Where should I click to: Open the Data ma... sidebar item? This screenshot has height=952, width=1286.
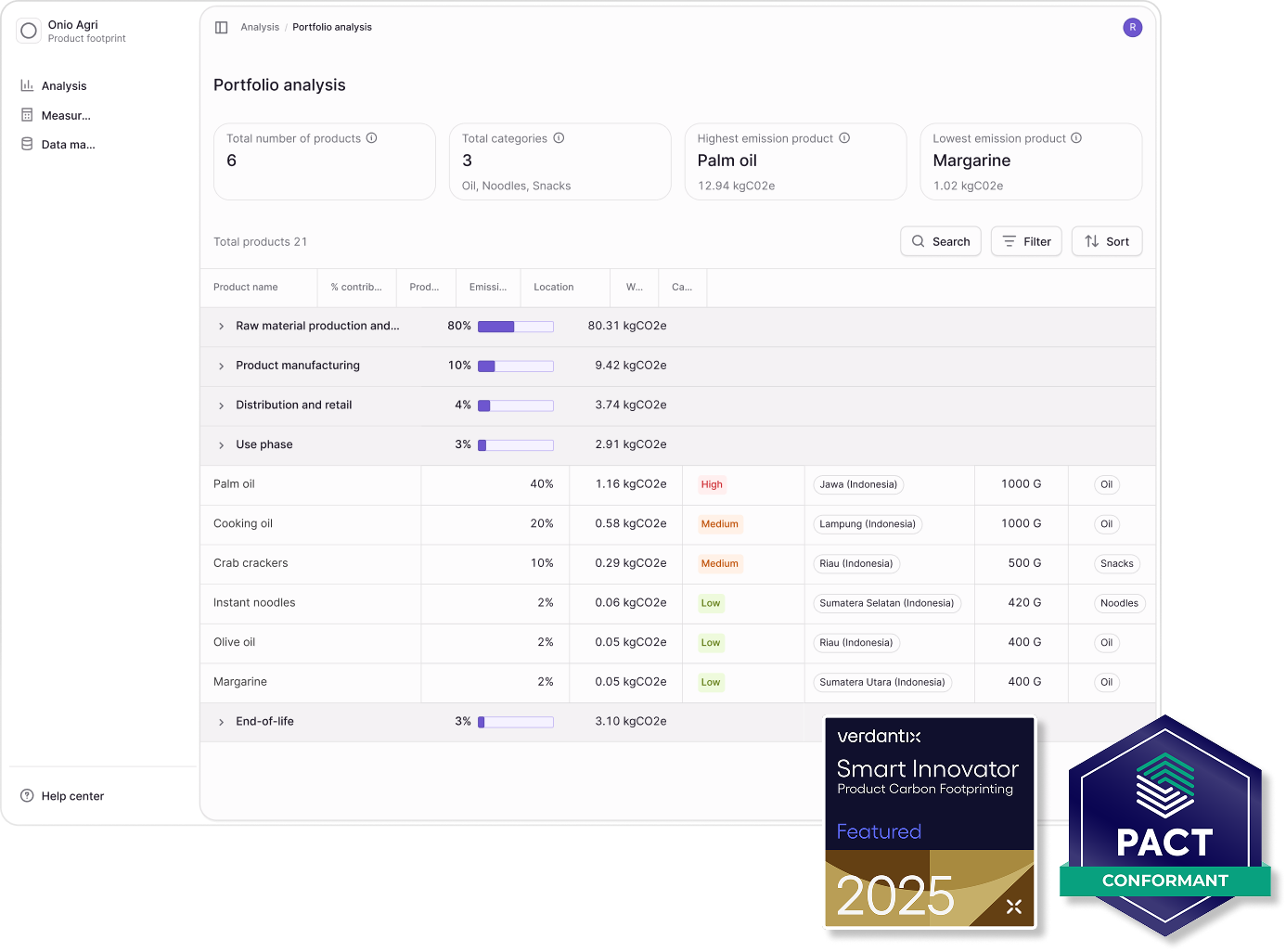point(68,145)
